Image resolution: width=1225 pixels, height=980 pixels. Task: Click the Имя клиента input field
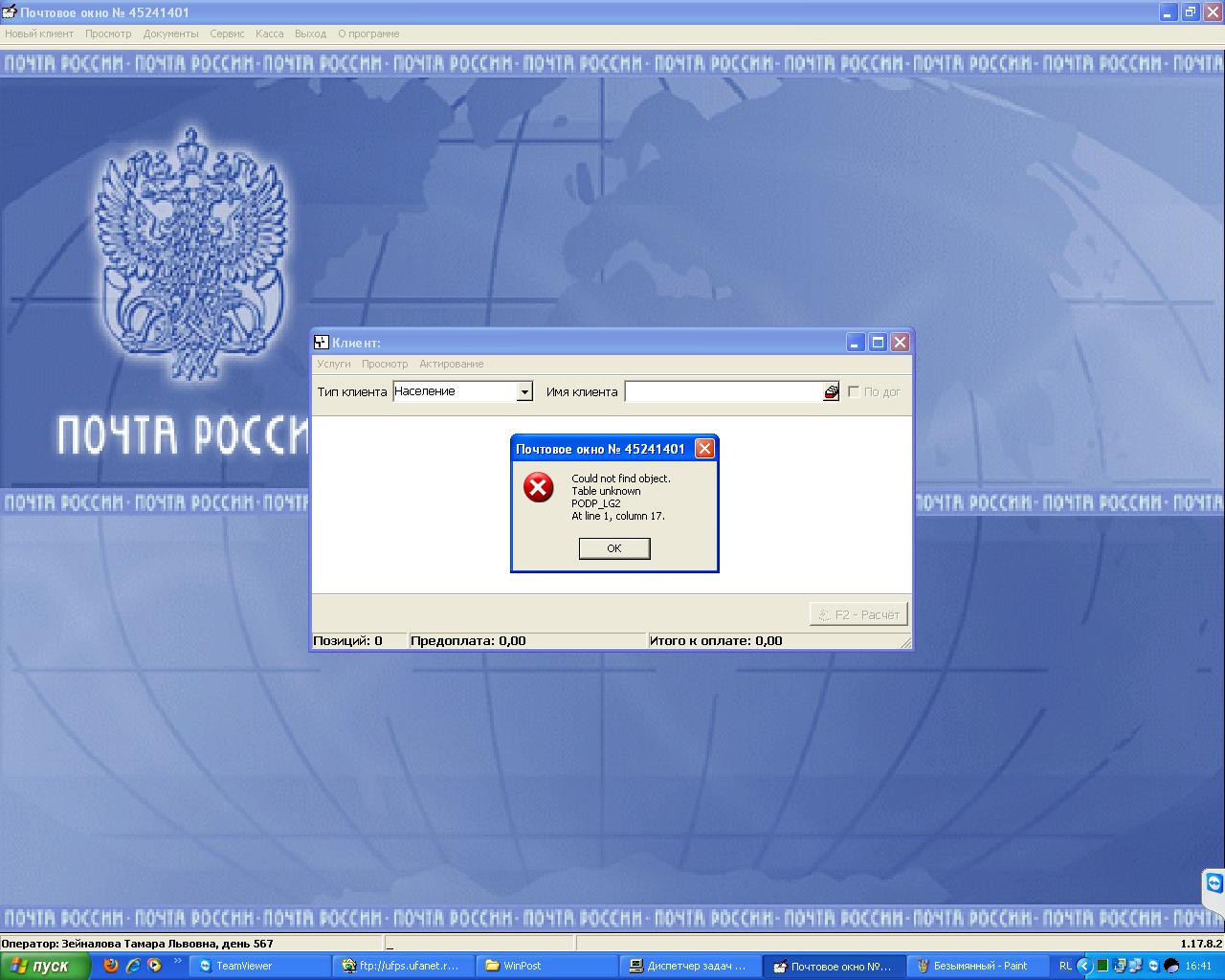point(724,391)
